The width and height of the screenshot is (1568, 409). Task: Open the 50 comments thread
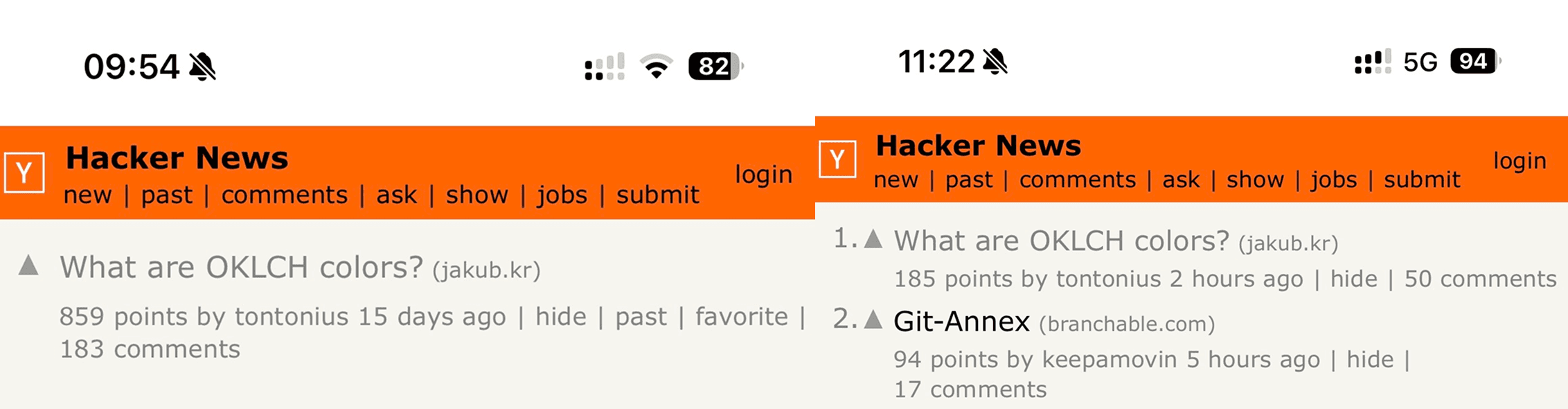tap(1480, 279)
